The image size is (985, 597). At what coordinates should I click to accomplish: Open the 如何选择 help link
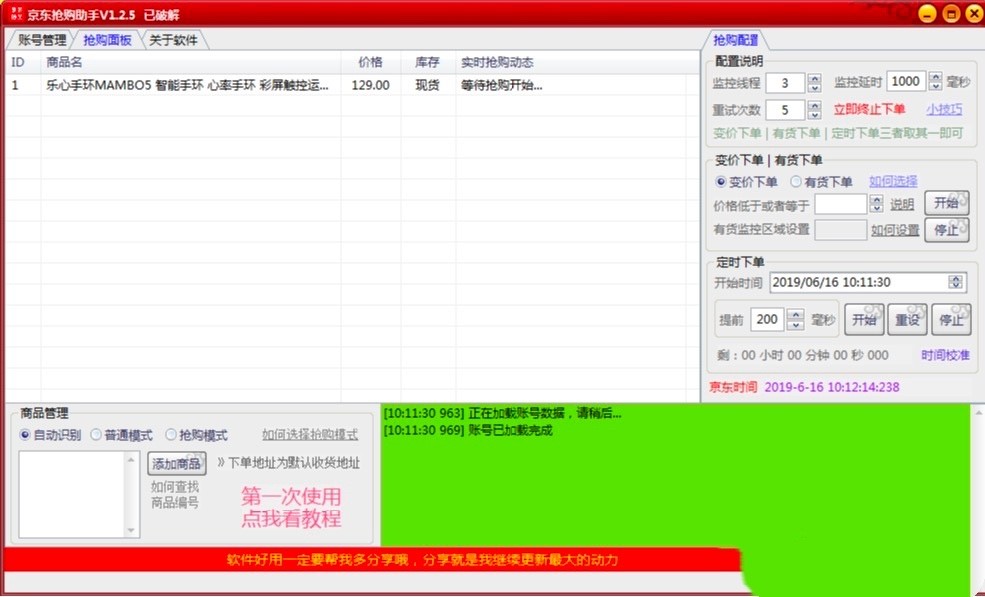[893, 182]
